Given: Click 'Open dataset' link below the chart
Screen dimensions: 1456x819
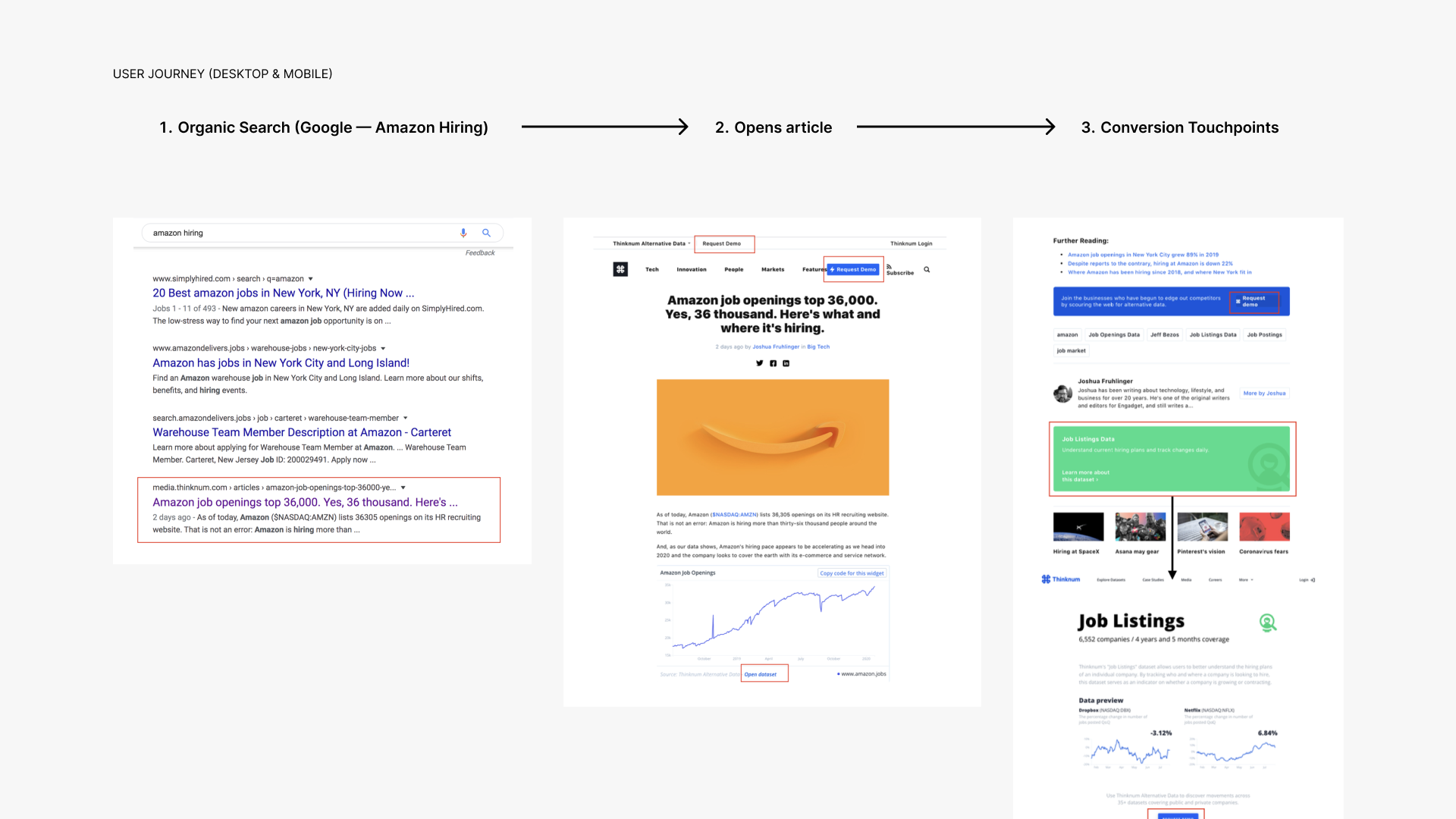Looking at the screenshot, I should [761, 674].
